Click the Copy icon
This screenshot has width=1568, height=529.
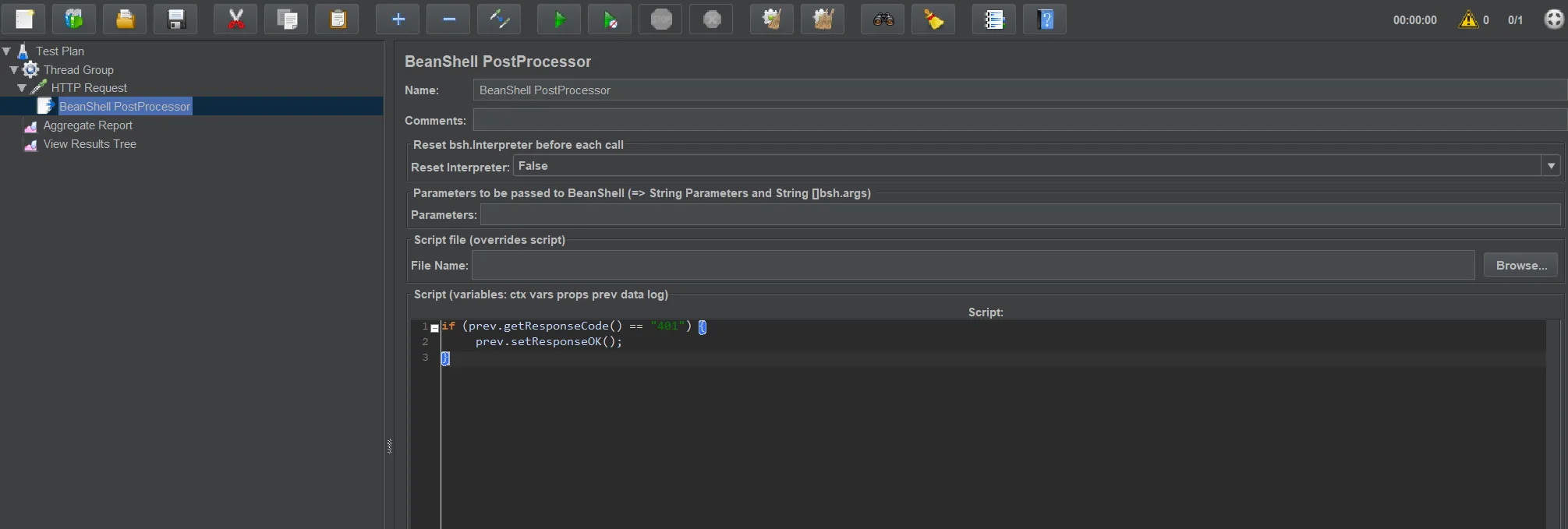click(286, 19)
